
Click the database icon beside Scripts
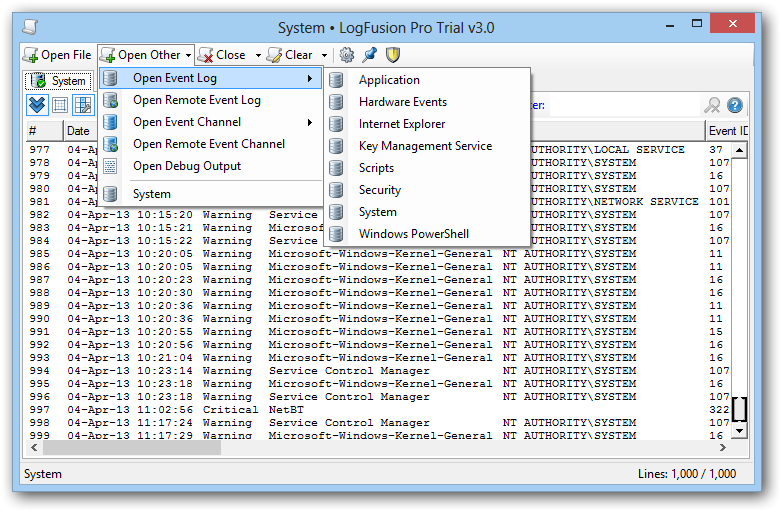click(337, 168)
